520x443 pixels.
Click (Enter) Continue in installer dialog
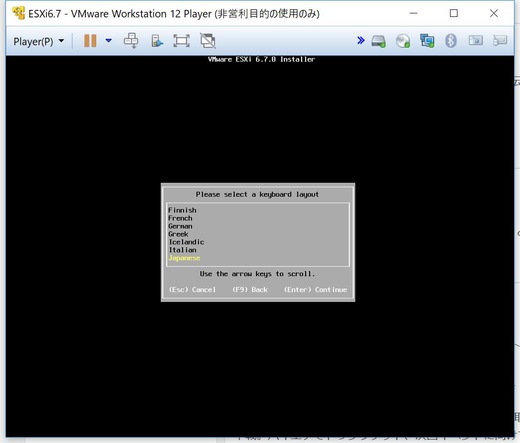[x=315, y=290]
